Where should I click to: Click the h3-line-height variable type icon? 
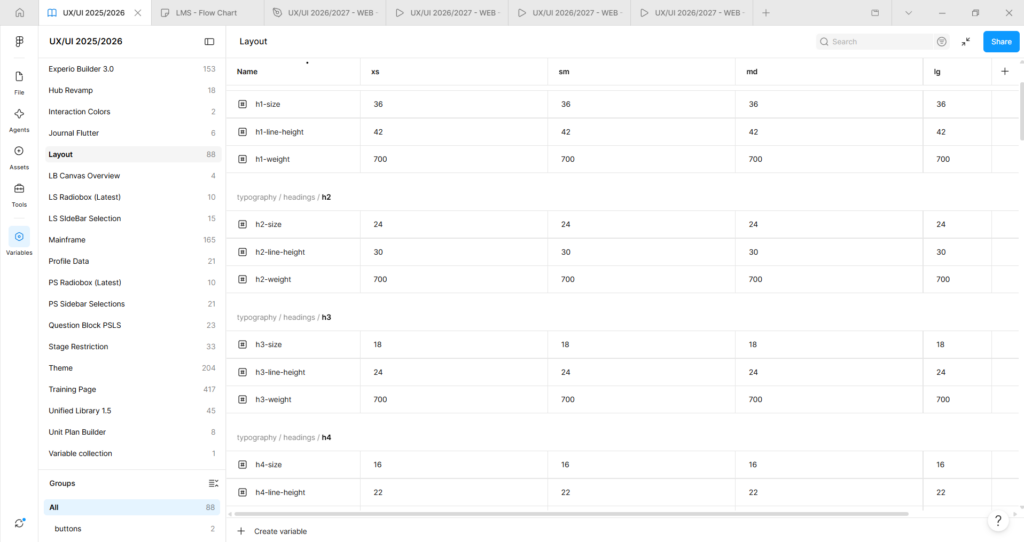pyautogui.click(x=242, y=372)
